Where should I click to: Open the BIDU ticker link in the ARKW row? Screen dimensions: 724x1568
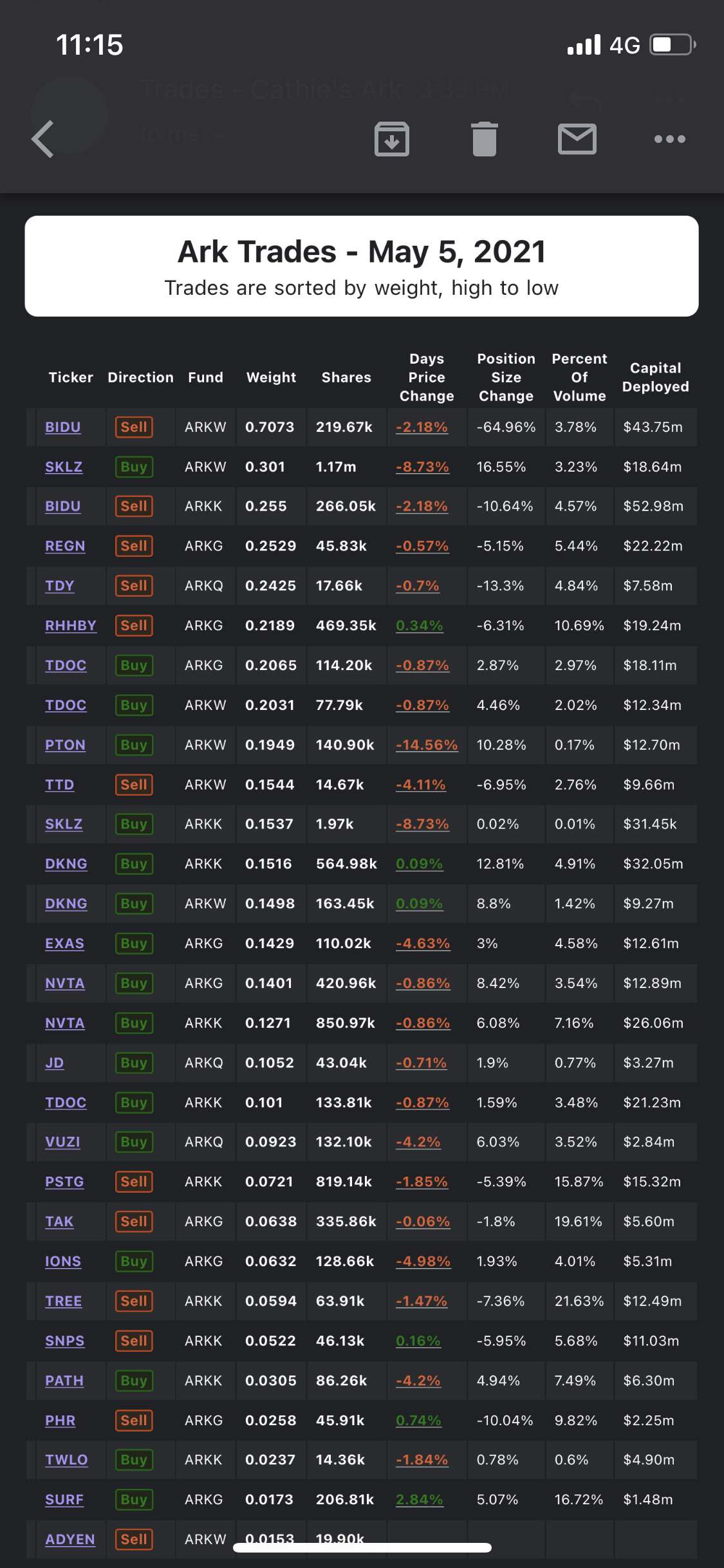(63, 427)
